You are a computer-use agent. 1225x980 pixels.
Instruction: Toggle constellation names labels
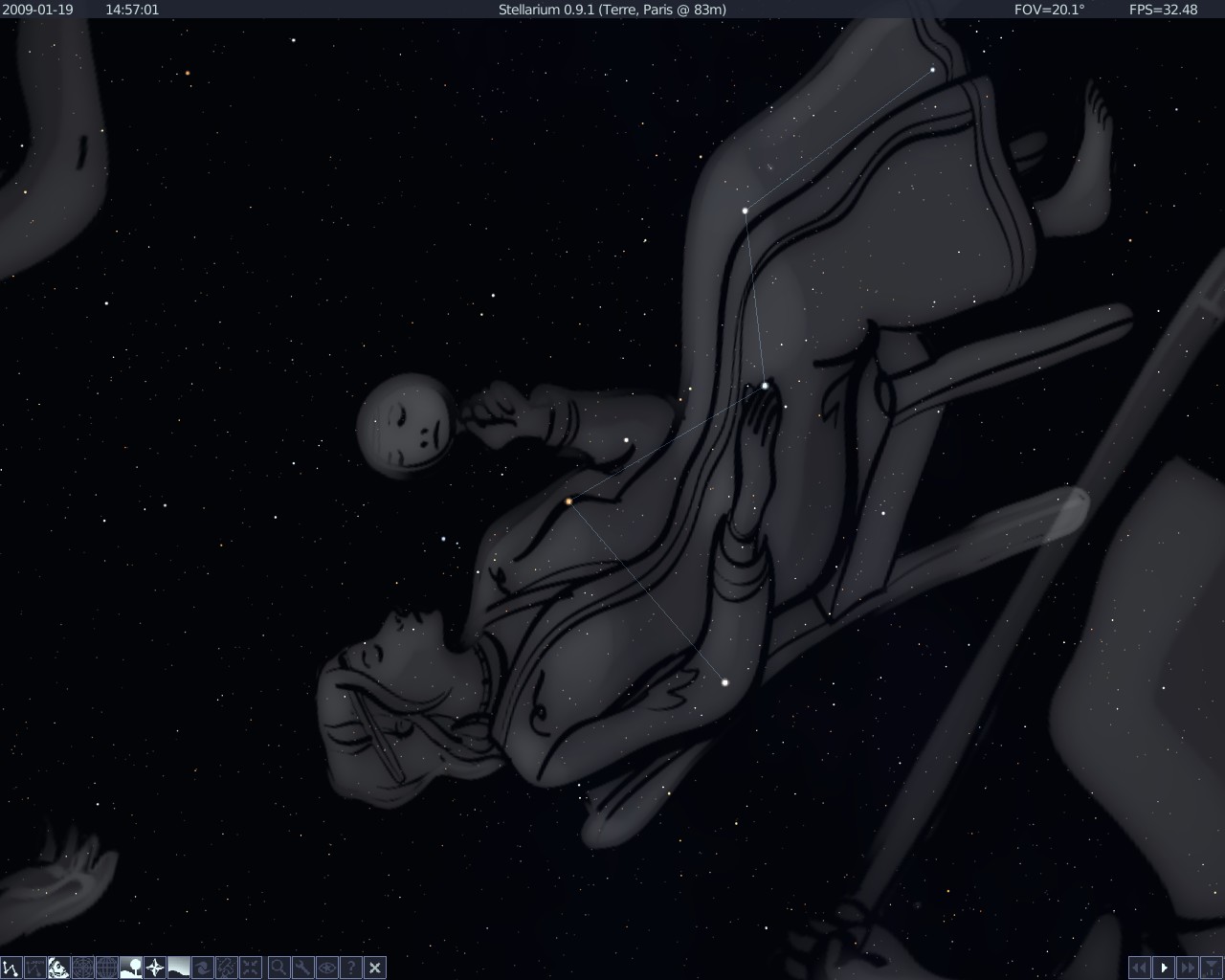(35, 968)
